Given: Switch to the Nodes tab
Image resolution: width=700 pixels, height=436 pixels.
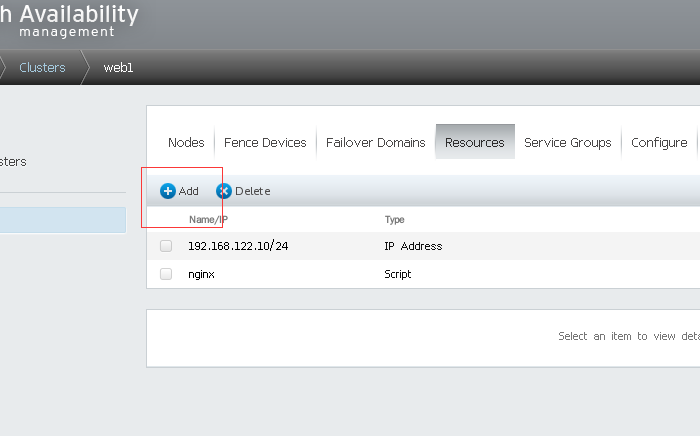Looking at the screenshot, I should (186, 143).
